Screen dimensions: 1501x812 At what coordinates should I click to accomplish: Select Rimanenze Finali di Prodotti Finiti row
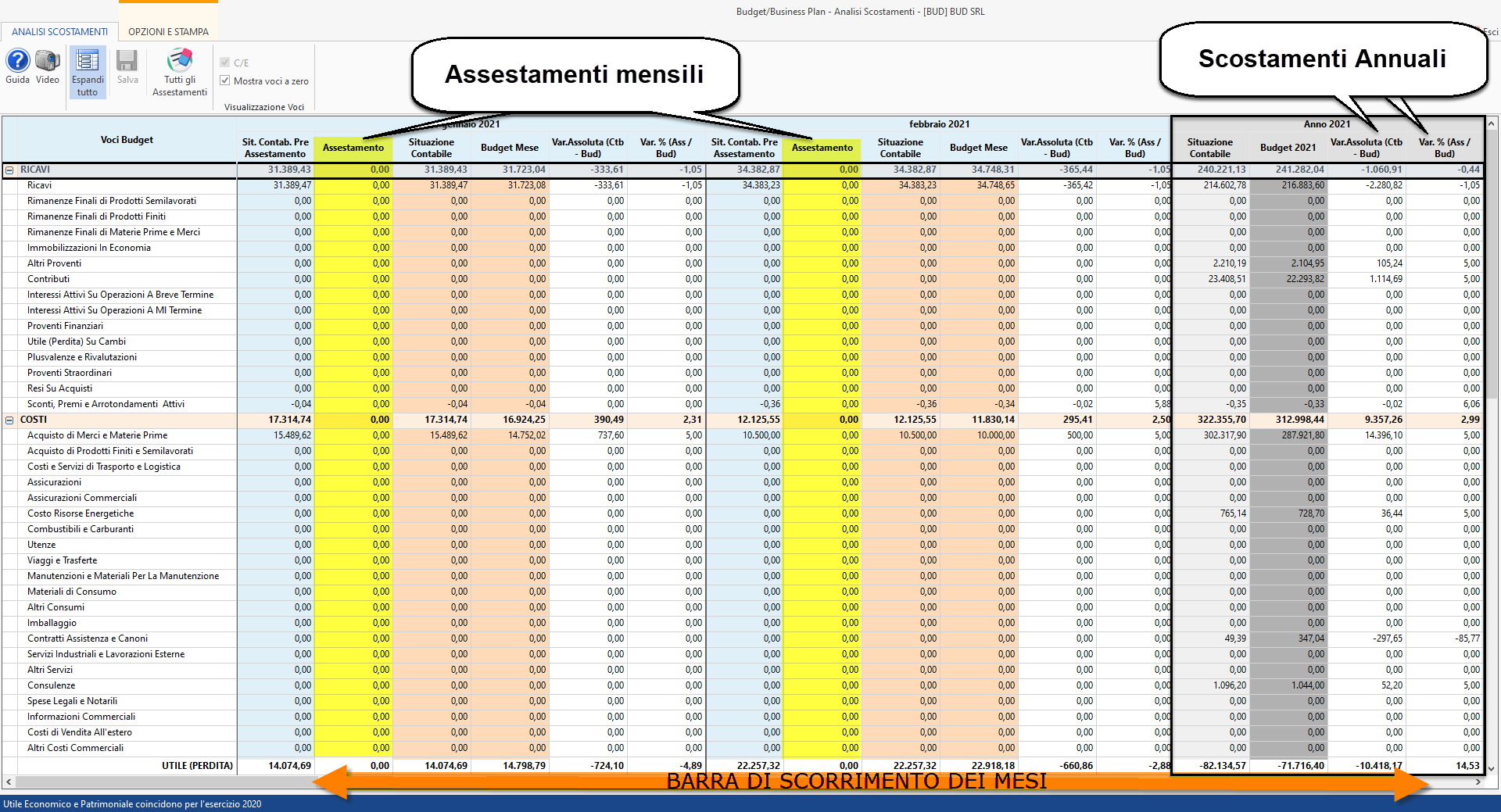96,216
